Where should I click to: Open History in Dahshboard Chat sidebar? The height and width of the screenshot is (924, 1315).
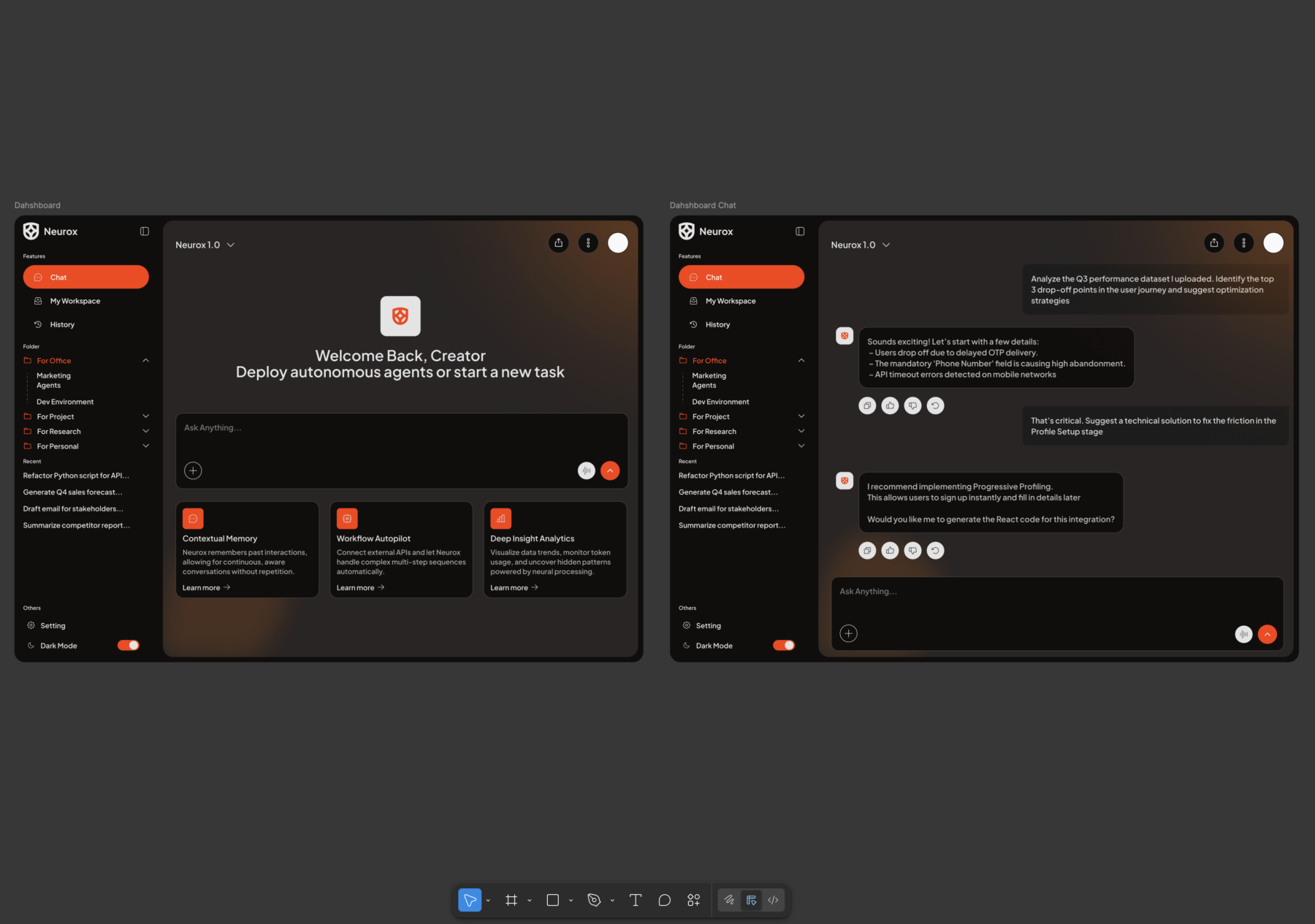point(717,324)
